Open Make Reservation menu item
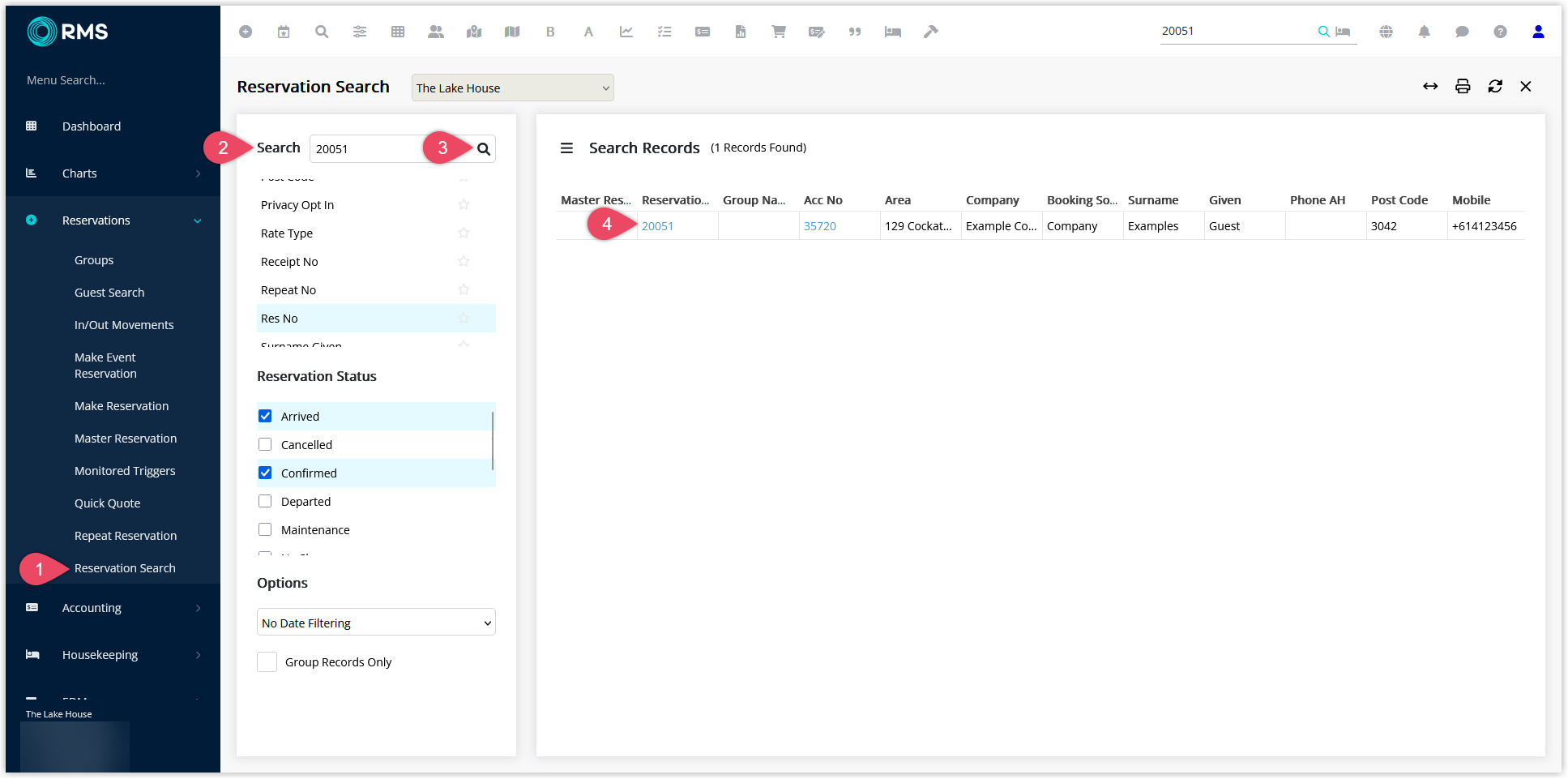Screen dimensions: 1568x779 (x=122, y=406)
